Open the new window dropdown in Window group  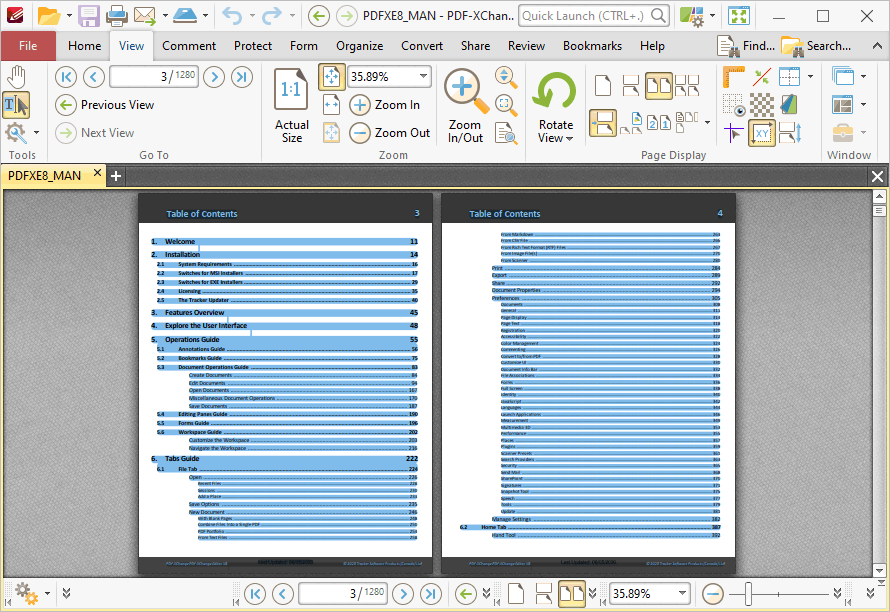click(x=863, y=77)
